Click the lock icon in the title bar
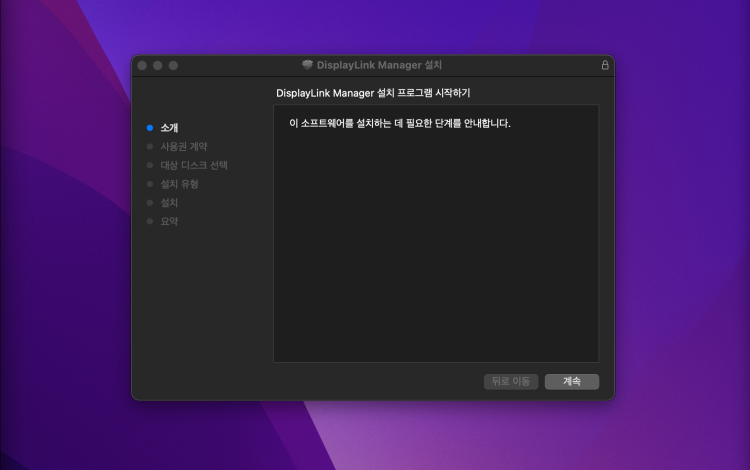 [605, 65]
